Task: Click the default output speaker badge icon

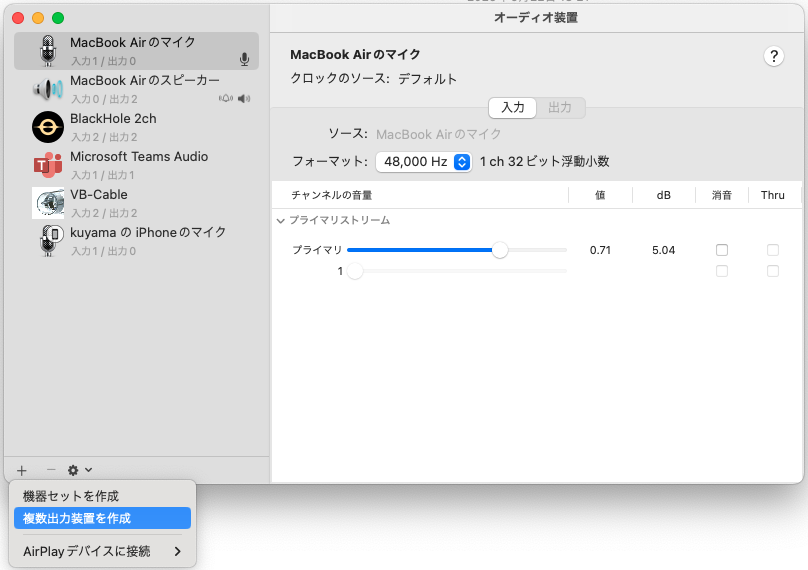Action: pyautogui.click(x=244, y=98)
